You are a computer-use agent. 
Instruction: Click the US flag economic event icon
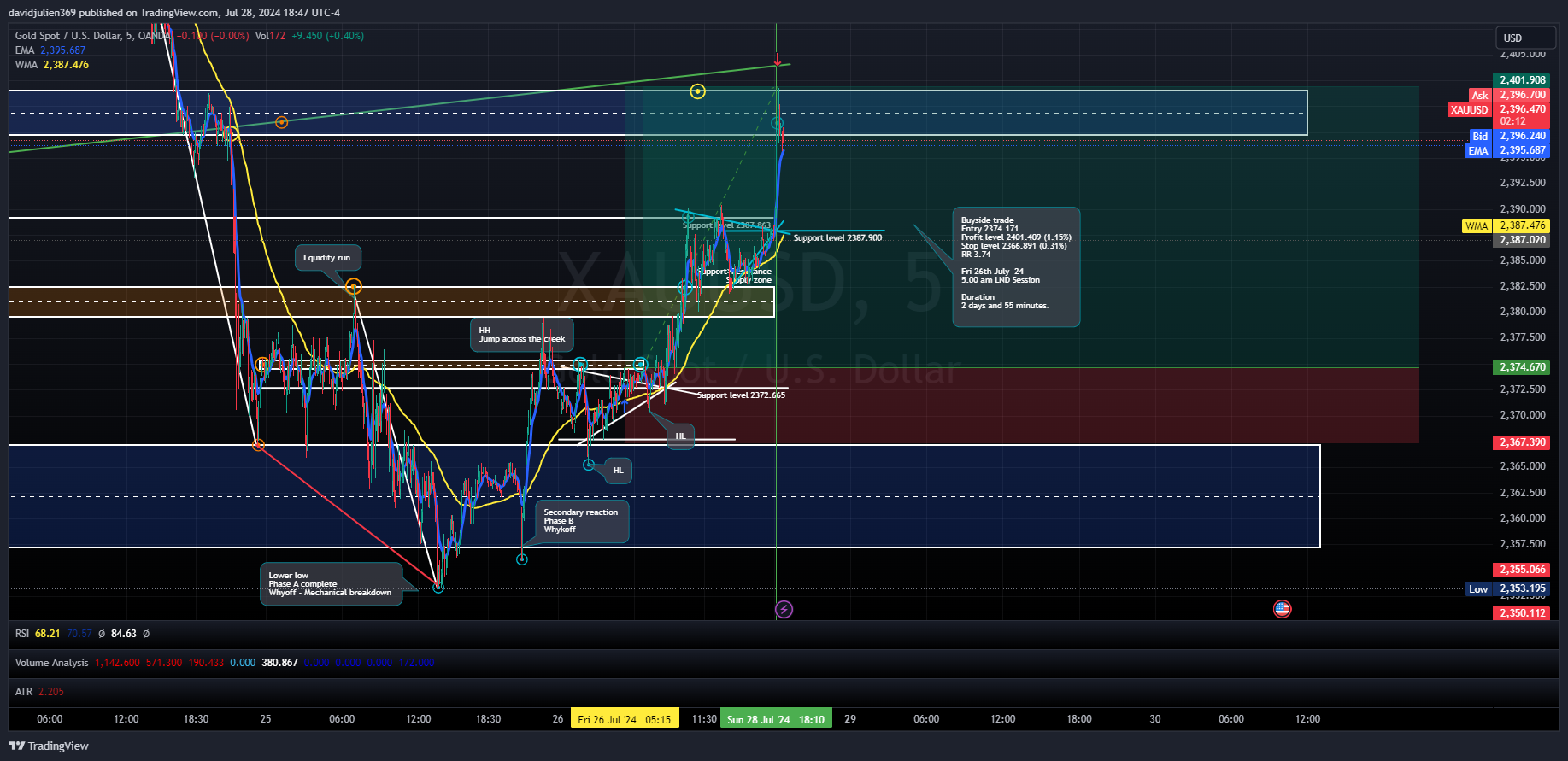[x=1282, y=609]
